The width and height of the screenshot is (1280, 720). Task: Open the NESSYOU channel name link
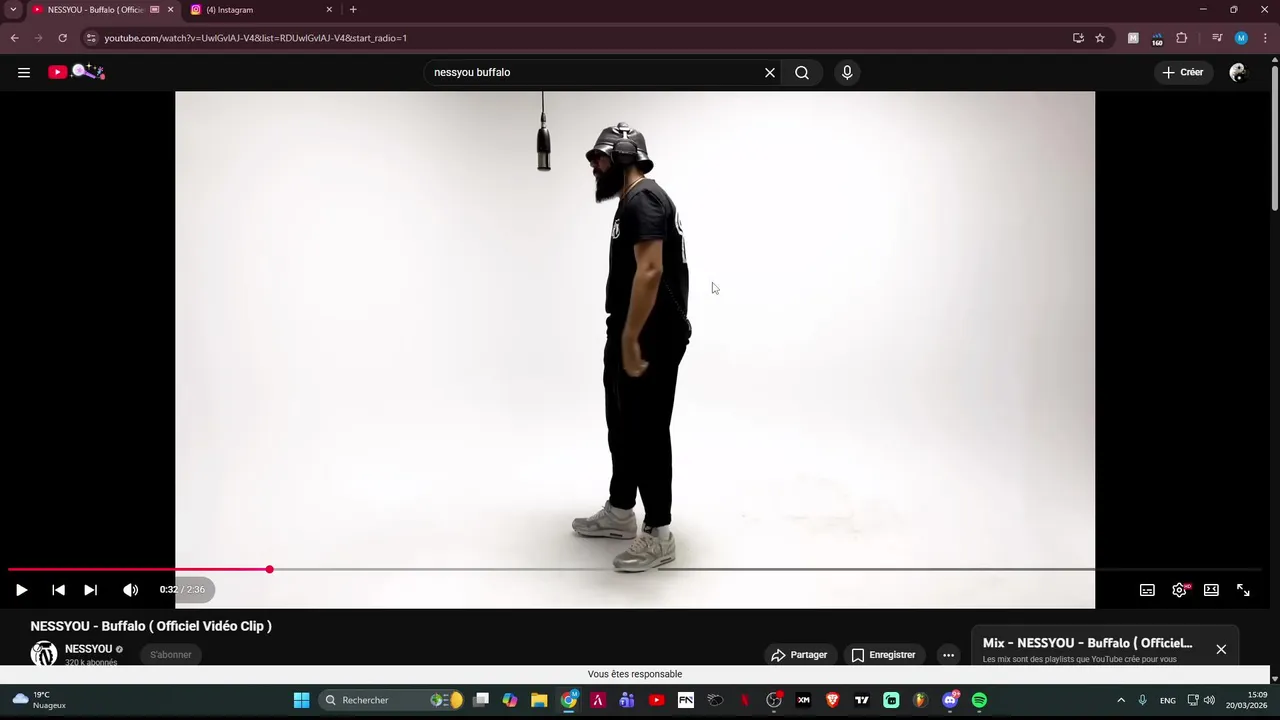89,649
